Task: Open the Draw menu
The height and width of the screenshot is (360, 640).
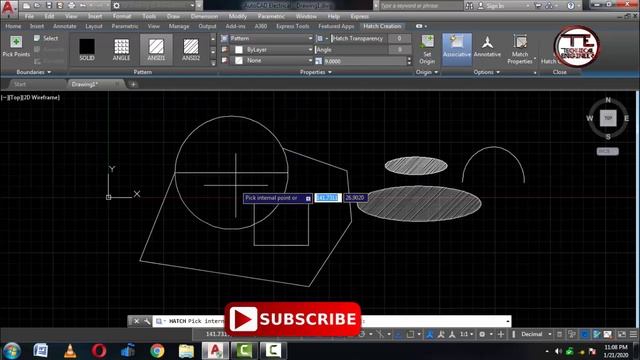Action: click(x=173, y=17)
